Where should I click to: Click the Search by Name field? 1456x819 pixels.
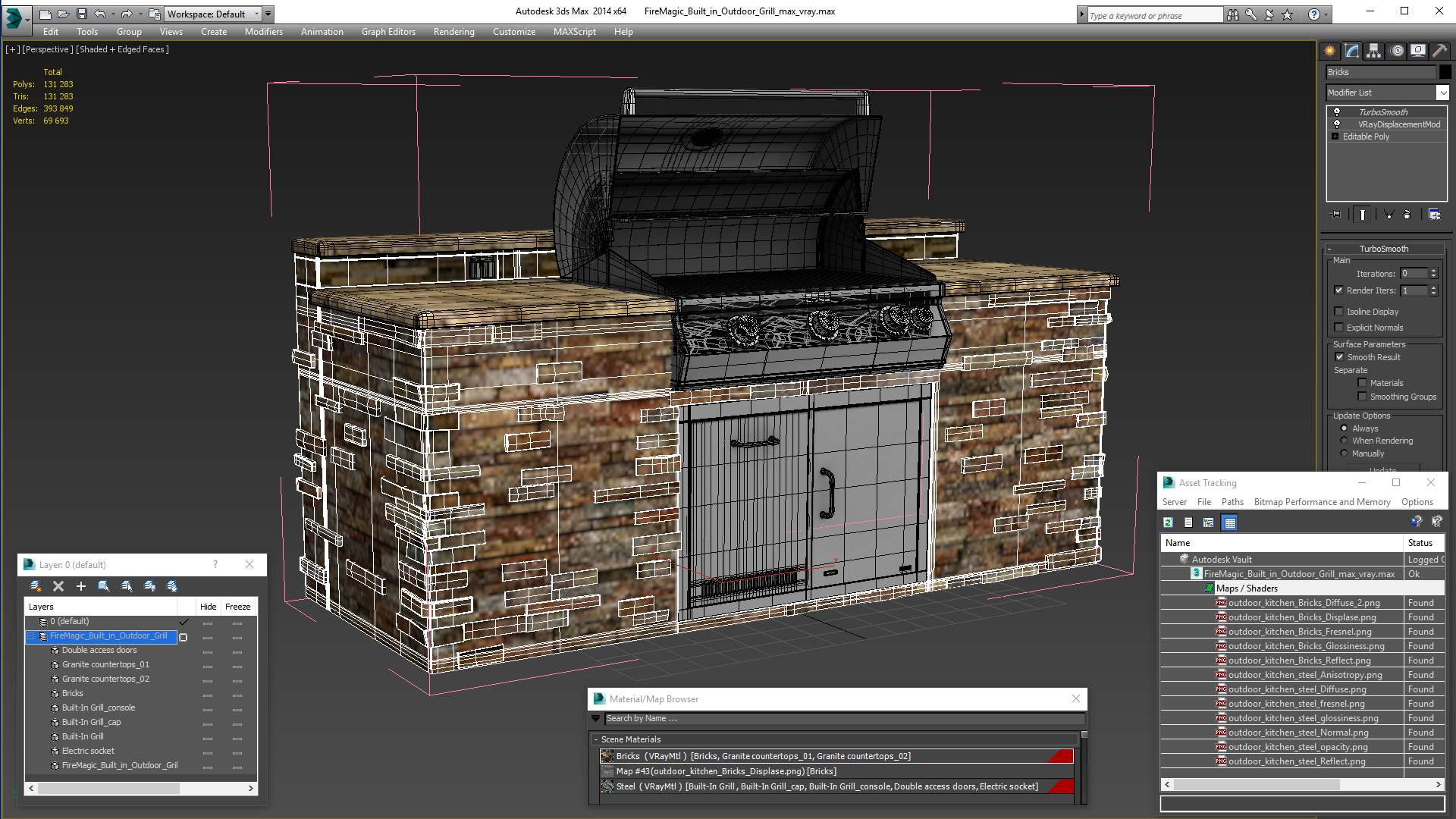pos(843,718)
